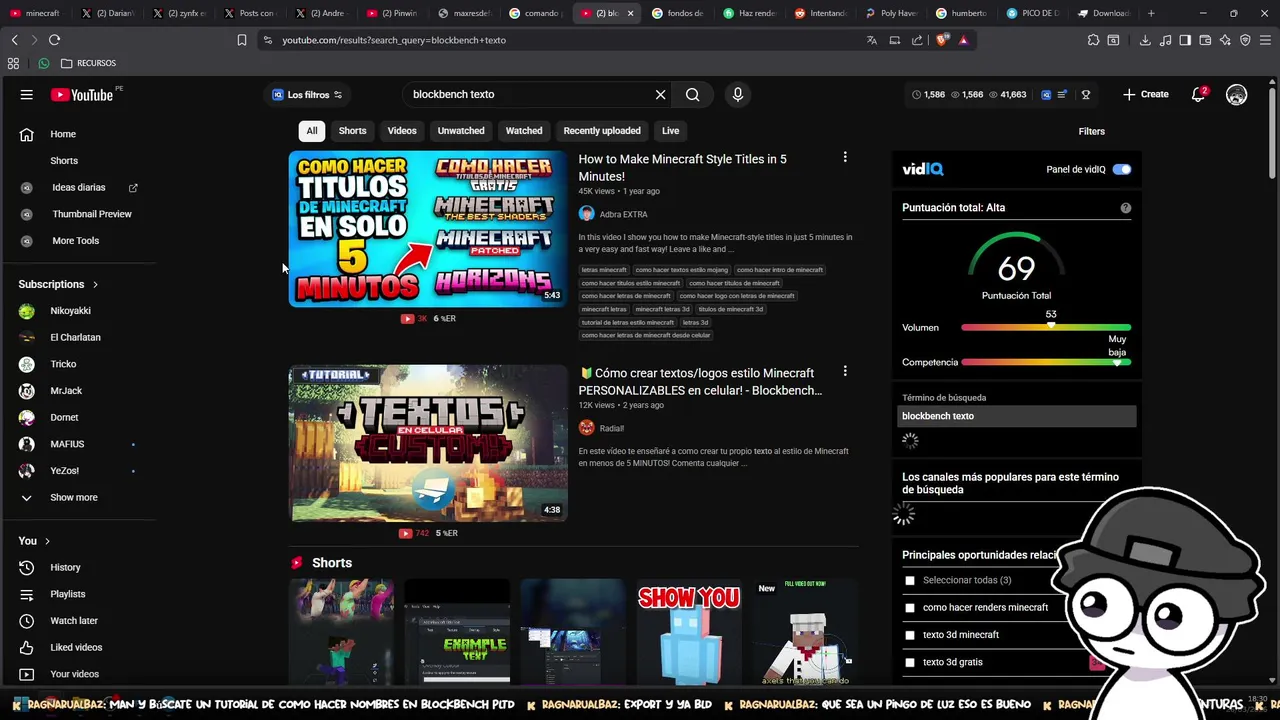Check the como hacer renders minecraft box
Viewport: 1280px width, 720px height.
[910, 608]
